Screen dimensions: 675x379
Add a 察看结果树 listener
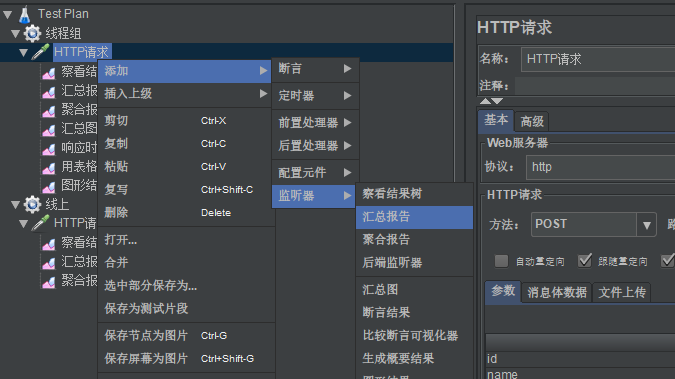tap(414, 194)
